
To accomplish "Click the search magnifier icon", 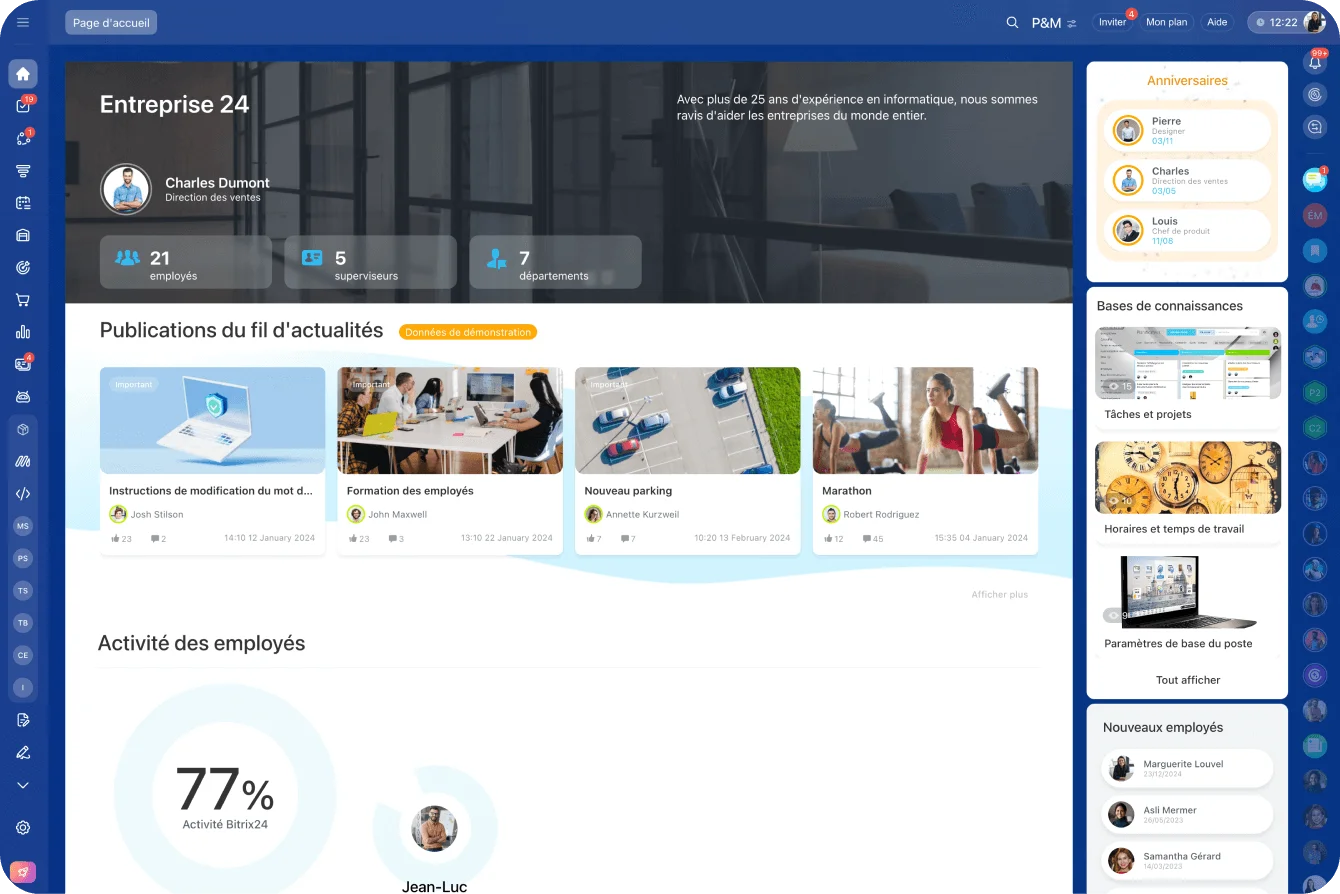I will pos(1012,22).
